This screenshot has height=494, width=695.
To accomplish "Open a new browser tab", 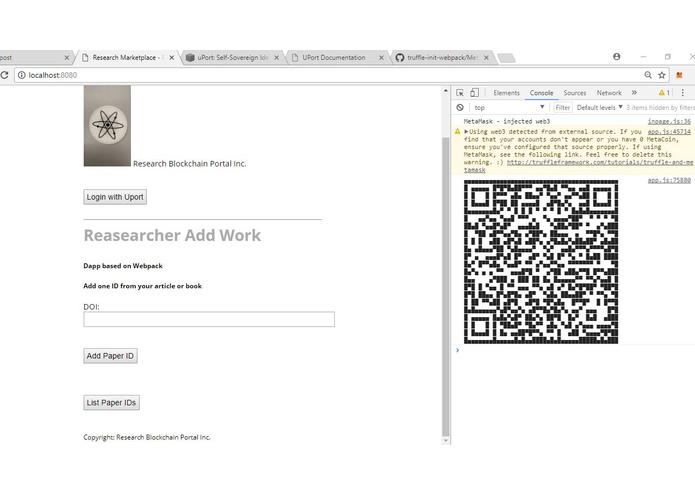I will (x=506, y=58).
